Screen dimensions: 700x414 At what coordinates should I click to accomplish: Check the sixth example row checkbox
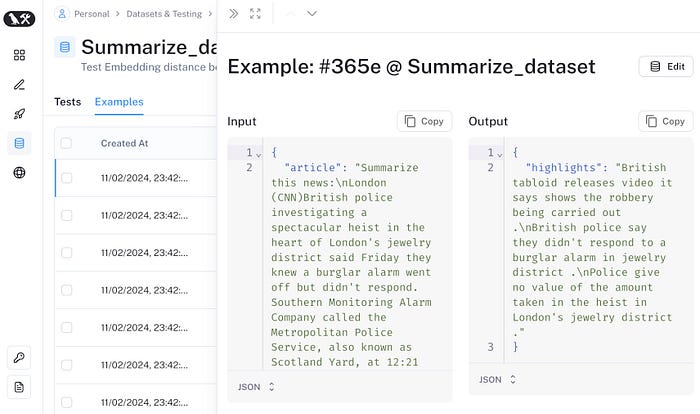[67, 365]
